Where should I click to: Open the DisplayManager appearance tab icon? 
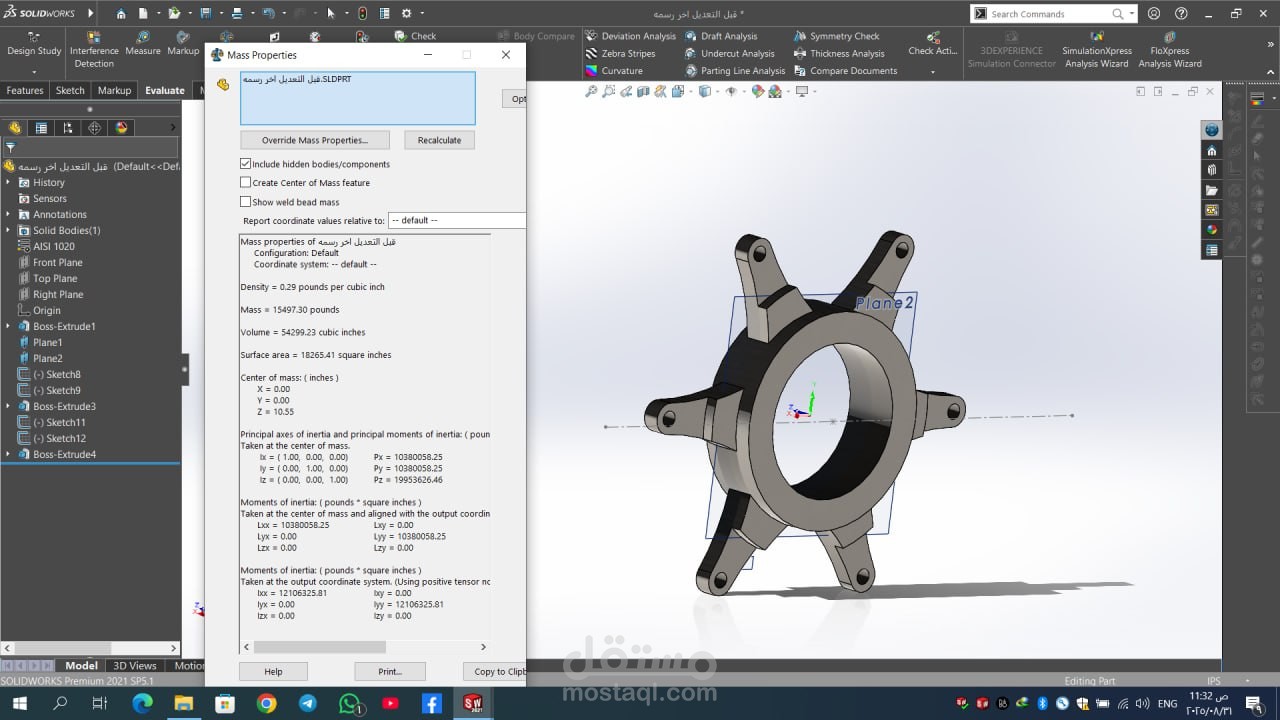point(121,128)
